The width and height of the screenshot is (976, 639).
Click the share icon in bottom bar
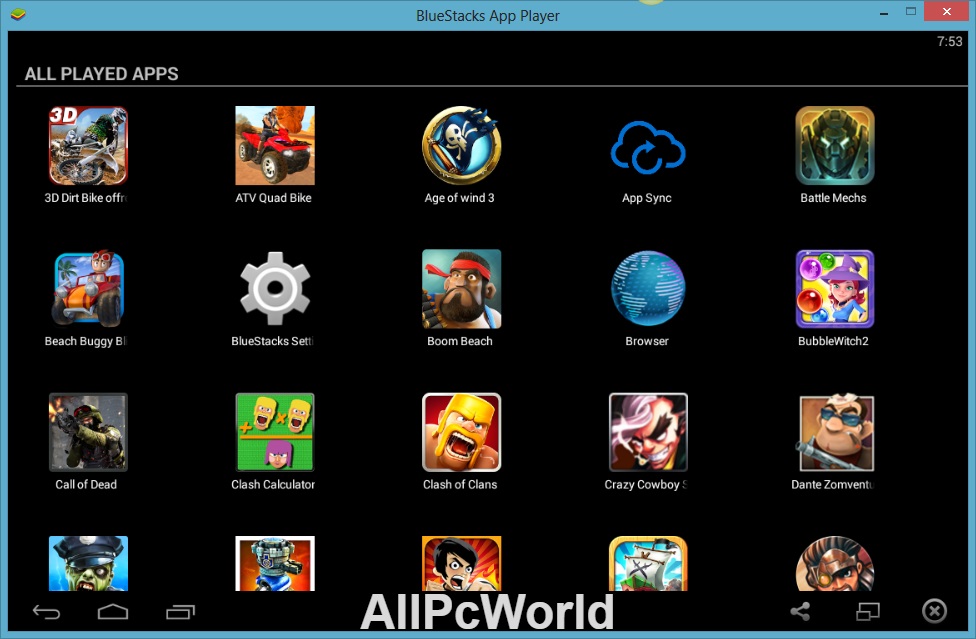800,612
